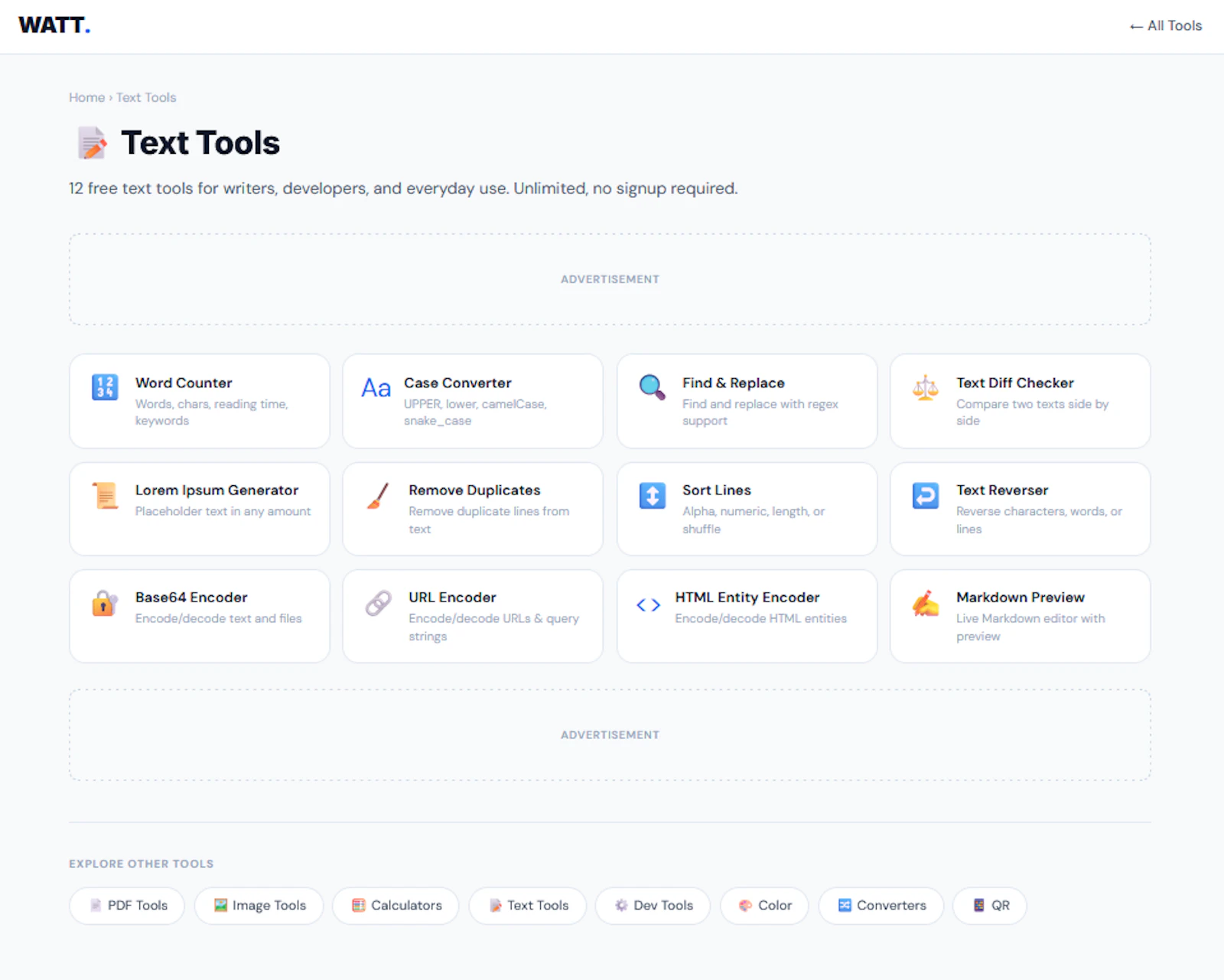Open the Sort Lines title
1224x980 pixels.
(717, 490)
